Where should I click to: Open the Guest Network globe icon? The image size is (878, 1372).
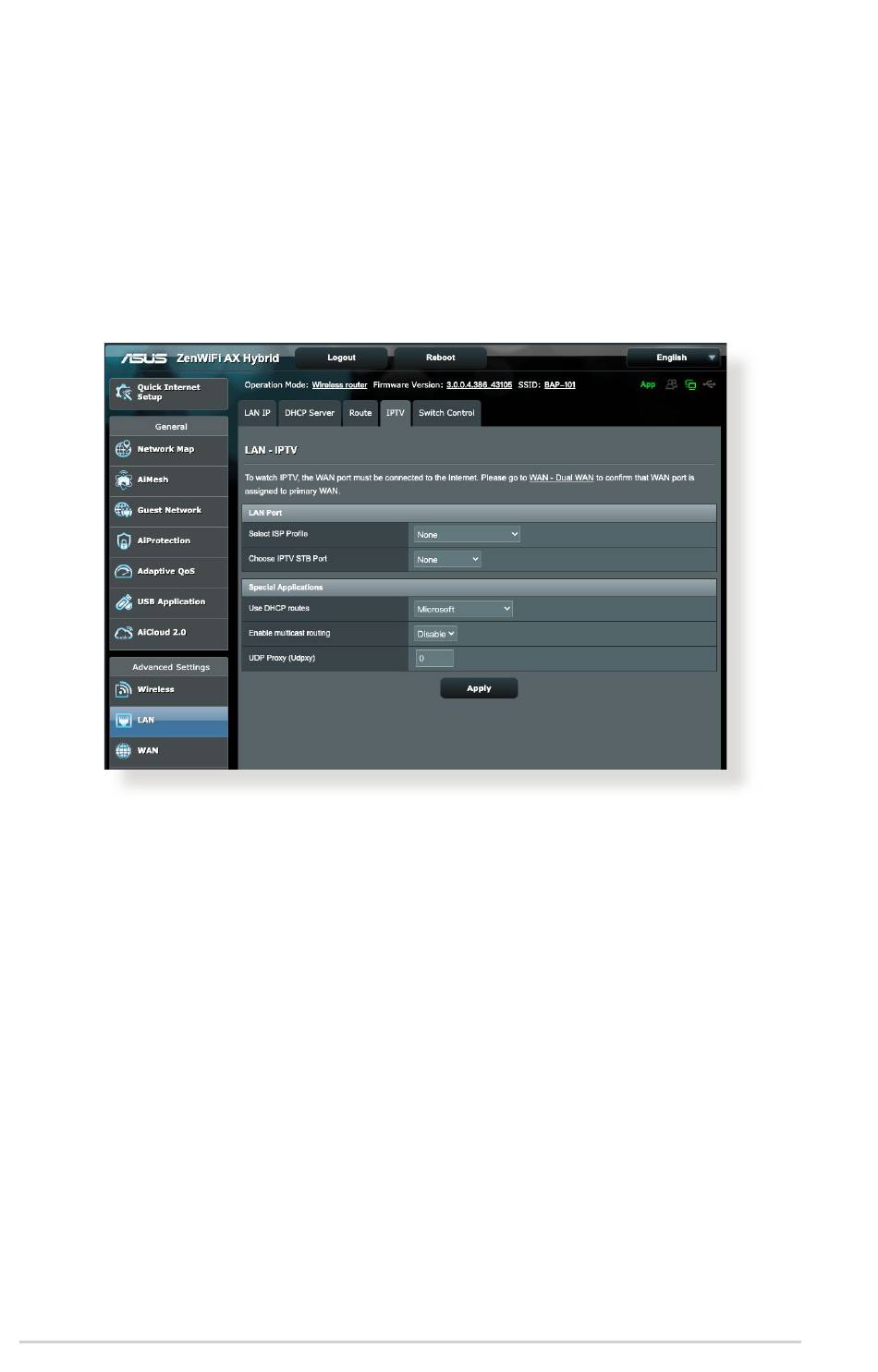pos(123,510)
